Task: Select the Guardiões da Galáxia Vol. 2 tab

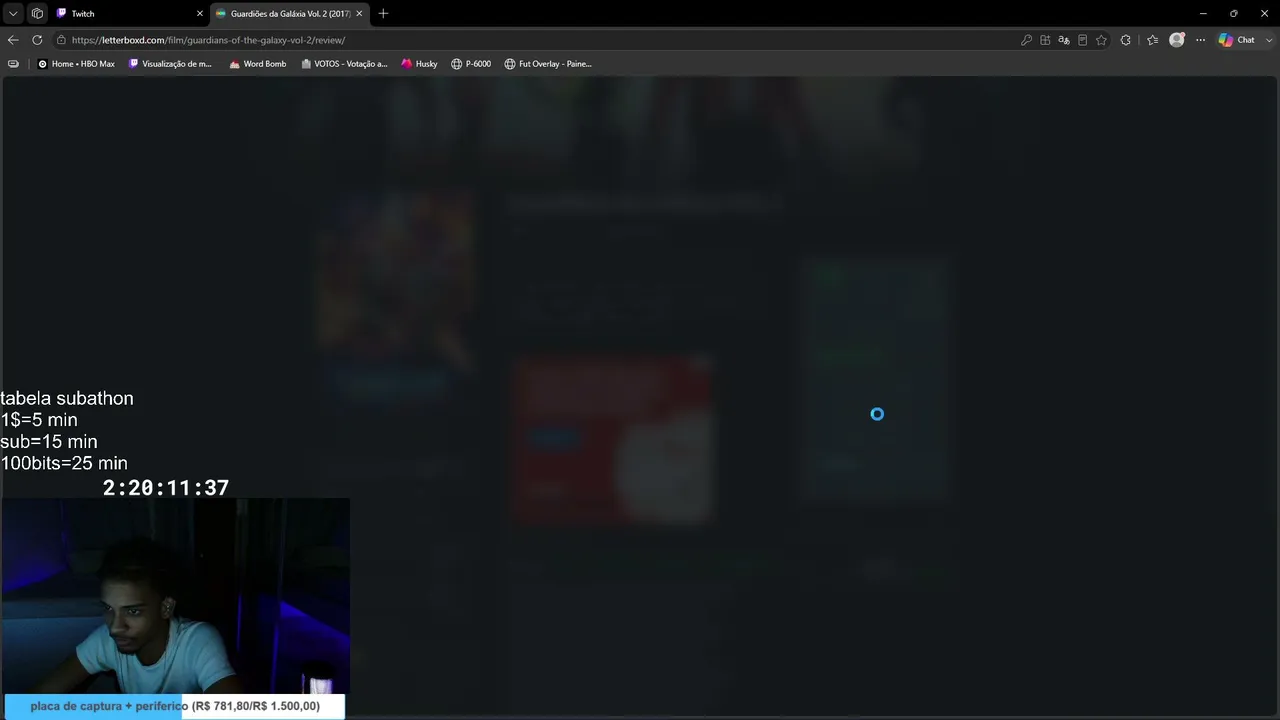Action: pos(289,13)
